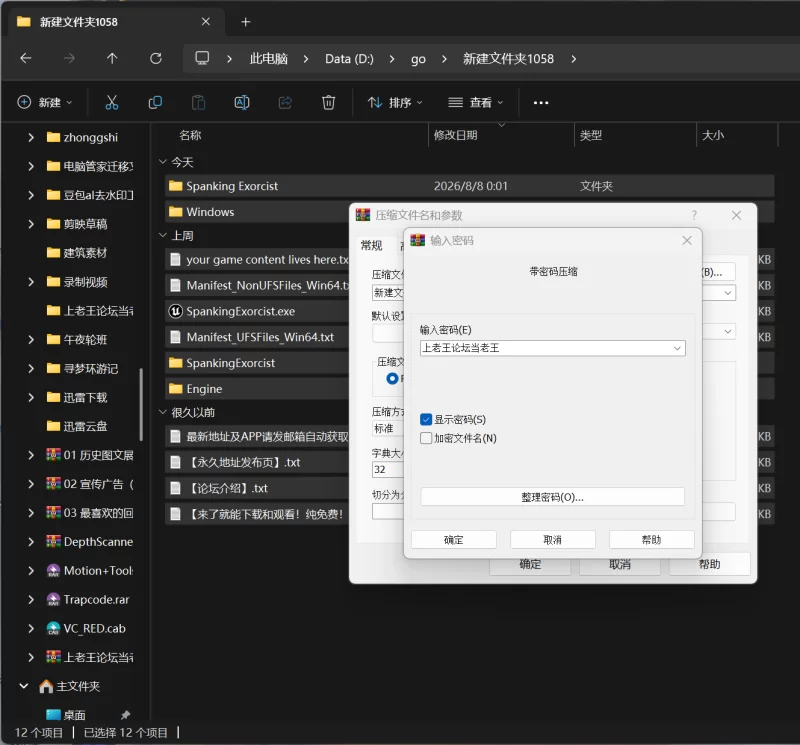Screen dimensions: 800x745
Task: Click the monitor icon in address bar
Action: [202, 58]
